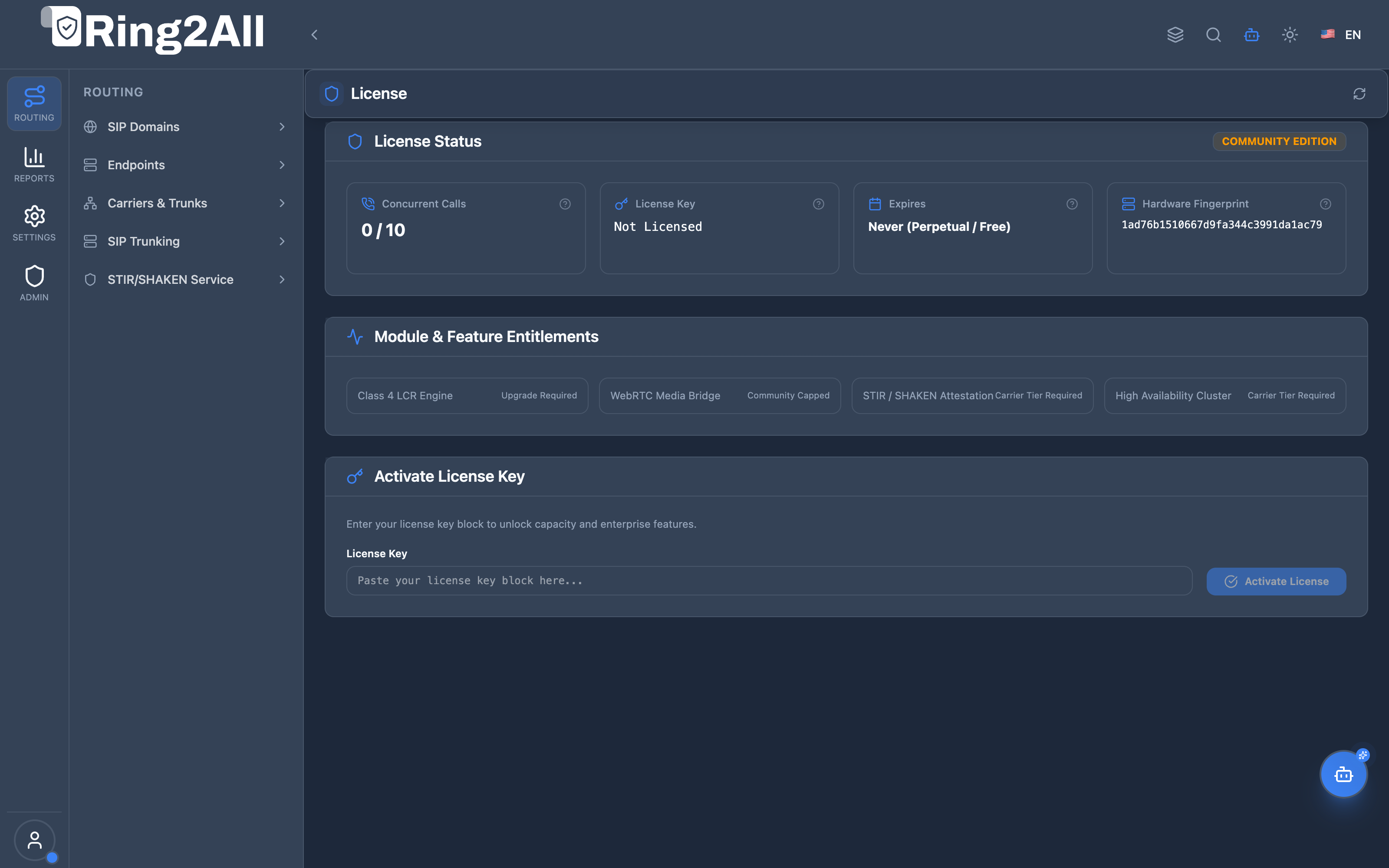This screenshot has width=1389, height=868.
Task: Change language with EN flag selector
Action: (1340, 34)
